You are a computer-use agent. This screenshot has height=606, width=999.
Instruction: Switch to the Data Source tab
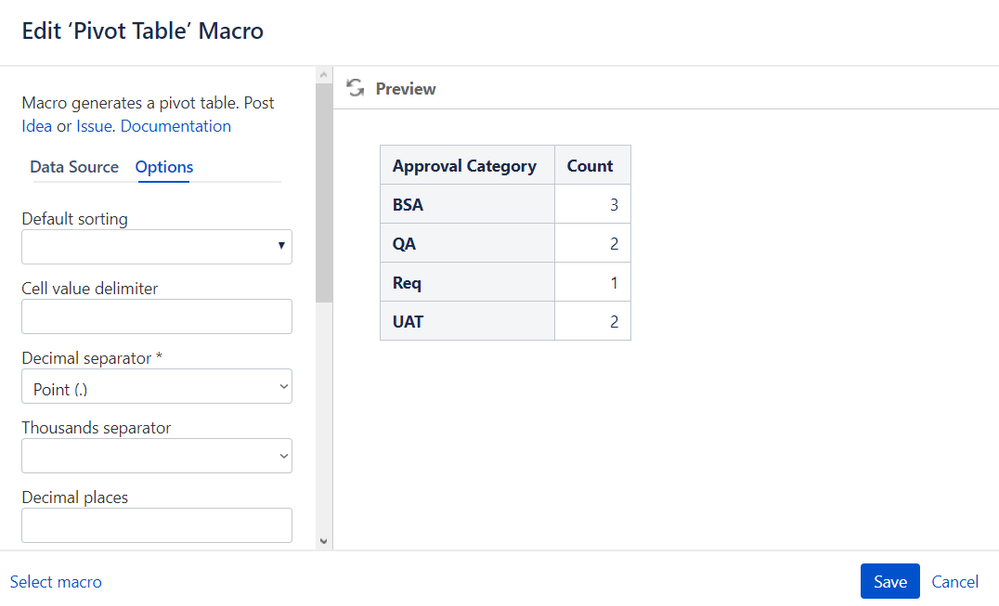74,167
